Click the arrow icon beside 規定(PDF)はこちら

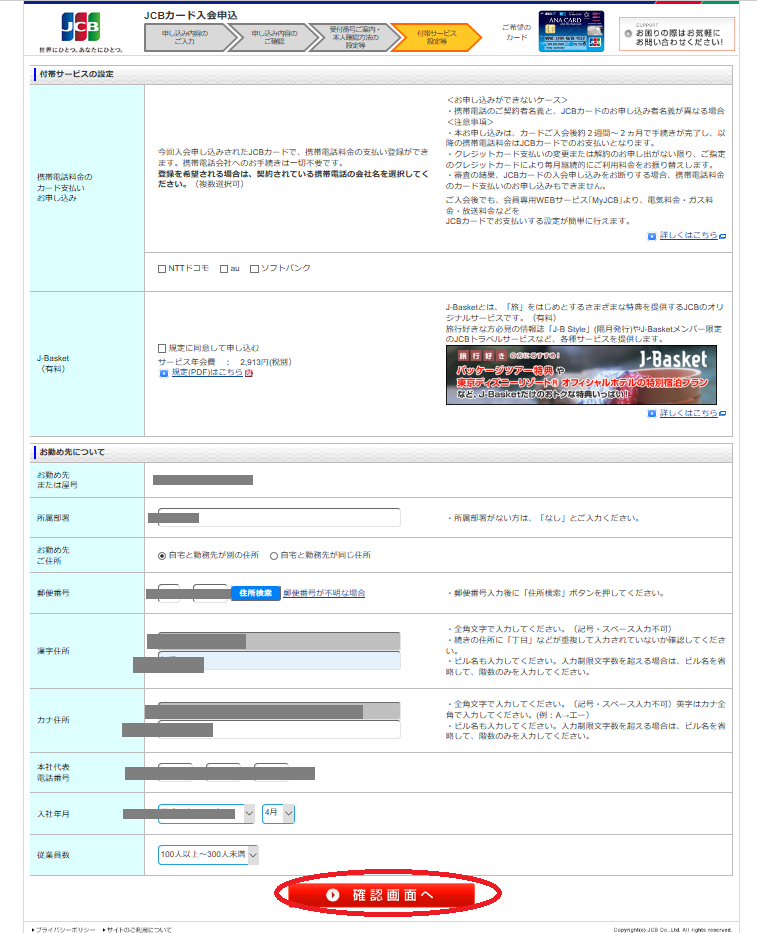164,373
